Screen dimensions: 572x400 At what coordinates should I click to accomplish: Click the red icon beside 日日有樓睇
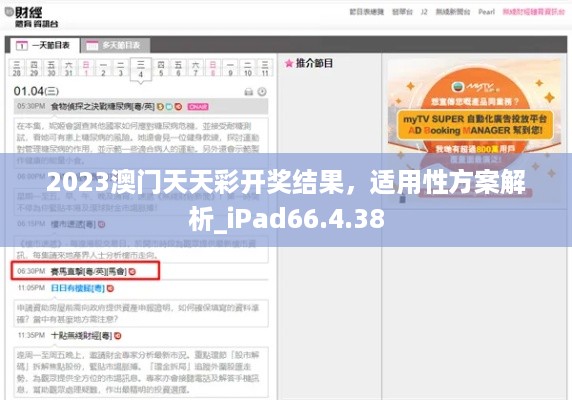[x=110, y=288]
